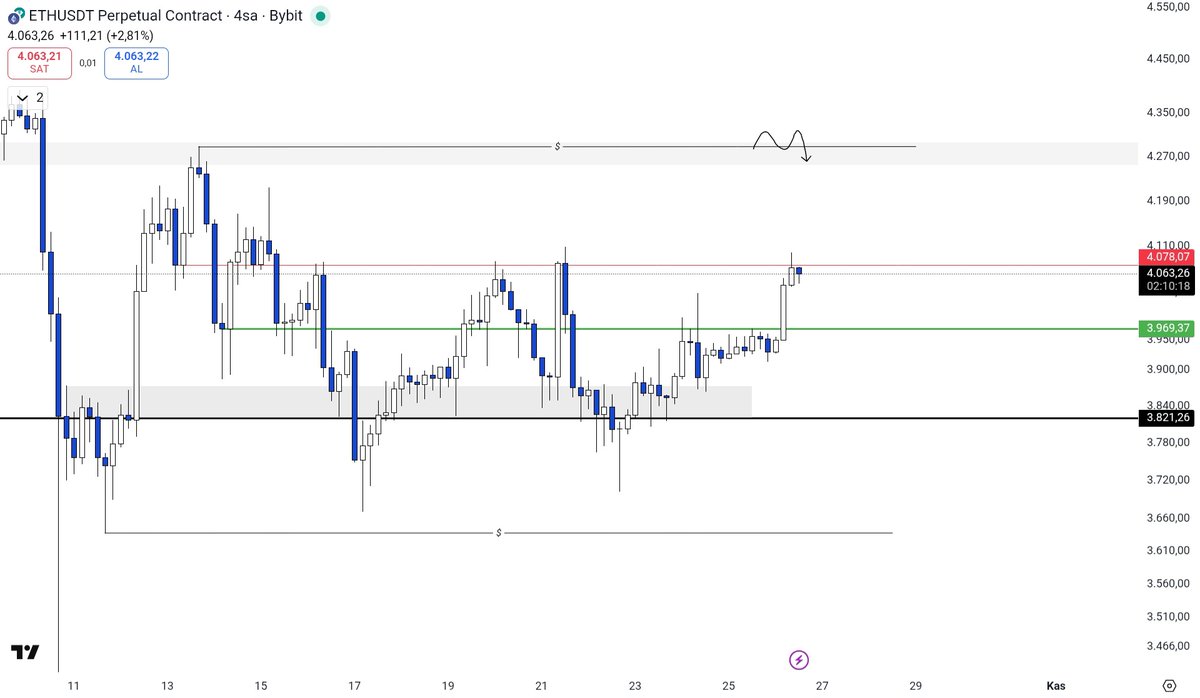Click the 4.550,00 price scale label
Screen dimensions: 1200x698
[x=1168, y=7]
